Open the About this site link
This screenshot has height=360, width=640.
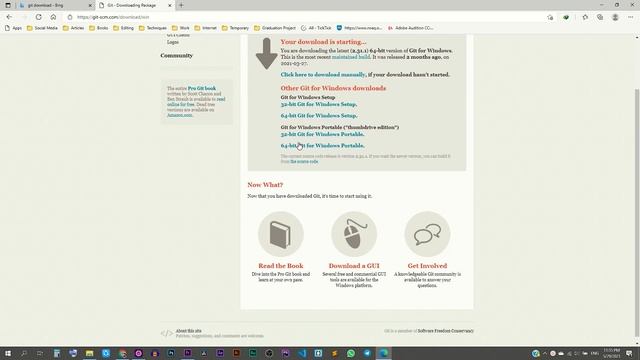click(x=189, y=331)
